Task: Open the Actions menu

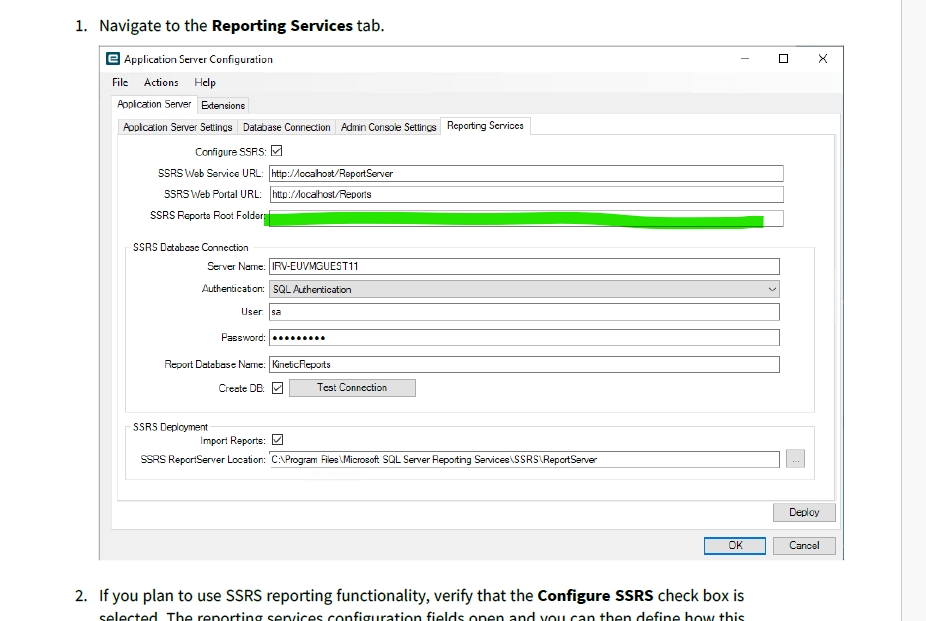Action: coord(161,83)
